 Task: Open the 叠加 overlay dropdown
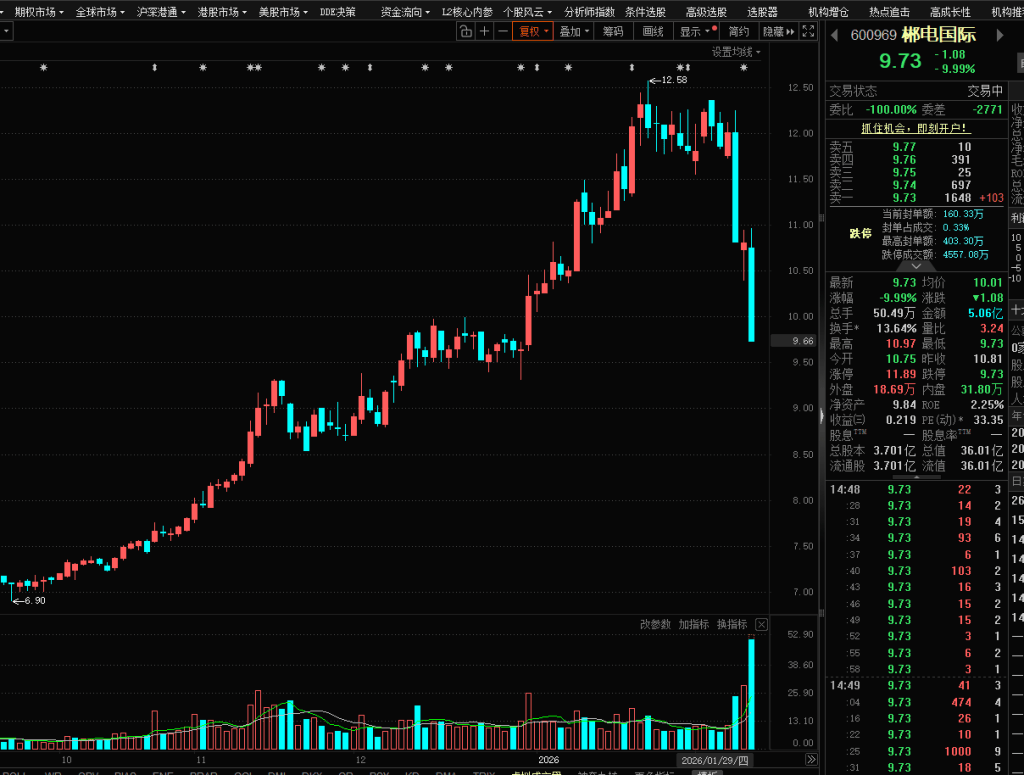(574, 32)
